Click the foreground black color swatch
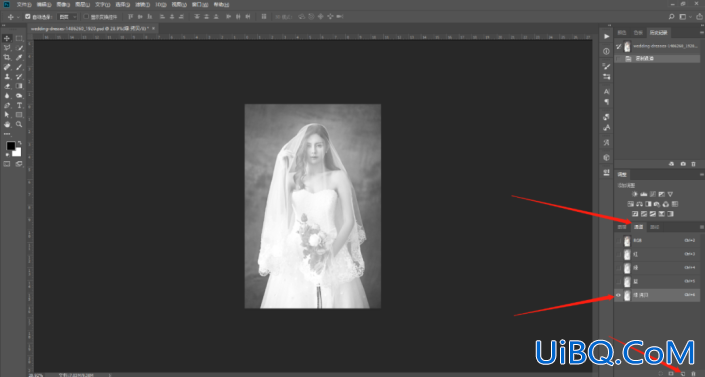This screenshot has width=705, height=377. tap(10, 146)
